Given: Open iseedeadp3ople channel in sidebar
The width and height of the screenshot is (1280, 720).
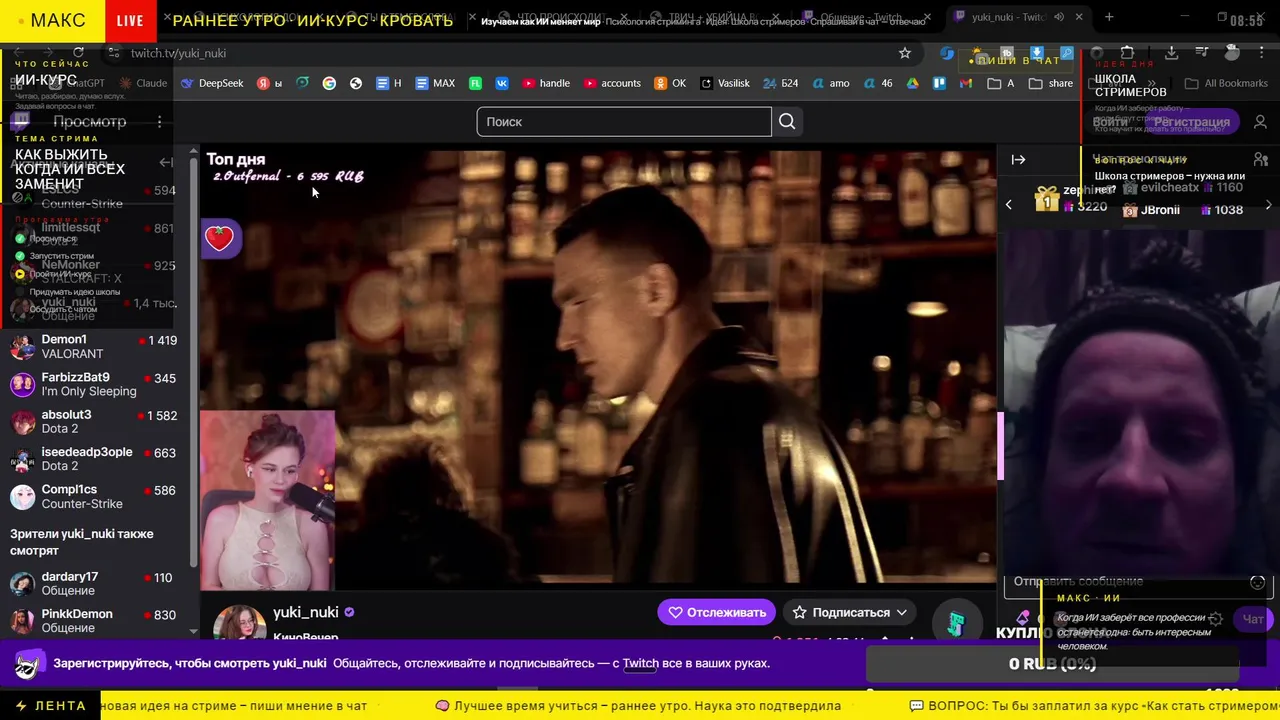Looking at the screenshot, I should click(93, 459).
